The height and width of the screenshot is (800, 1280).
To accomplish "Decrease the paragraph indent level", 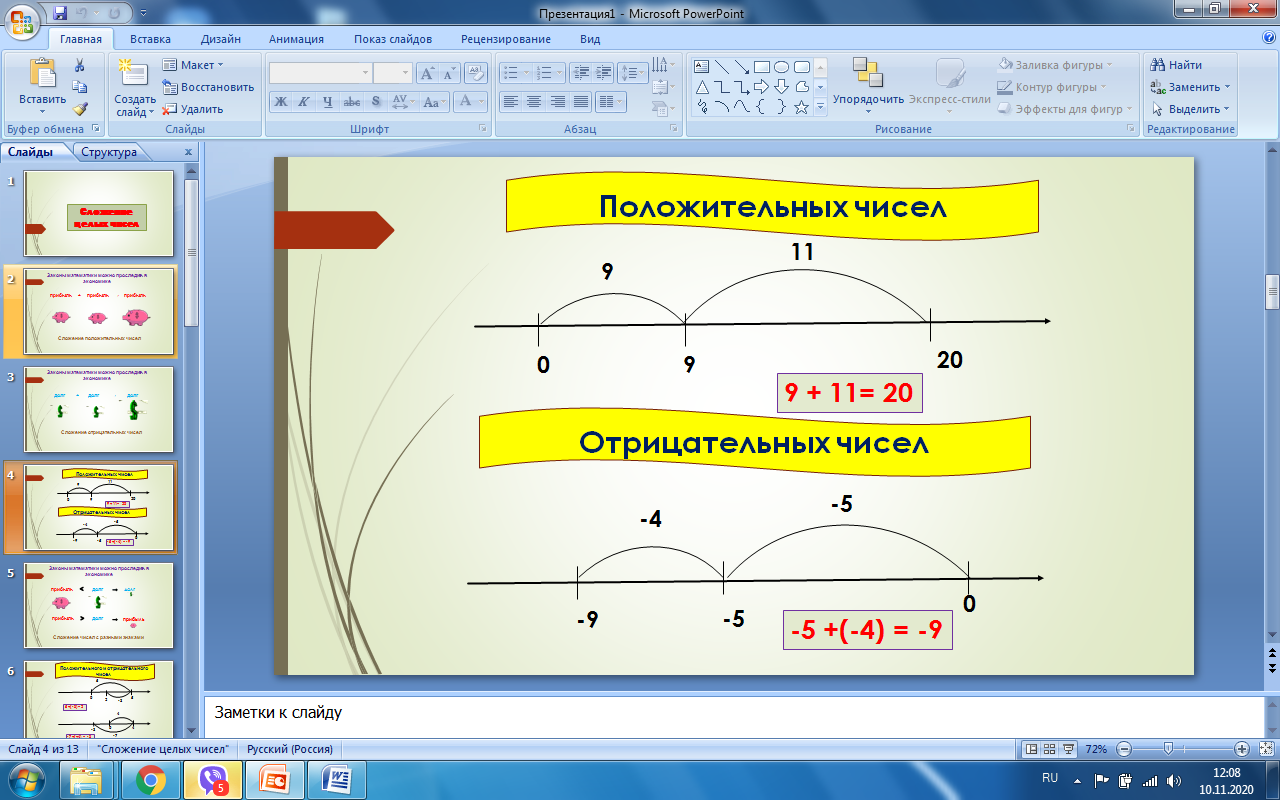I will pos(581,73).
